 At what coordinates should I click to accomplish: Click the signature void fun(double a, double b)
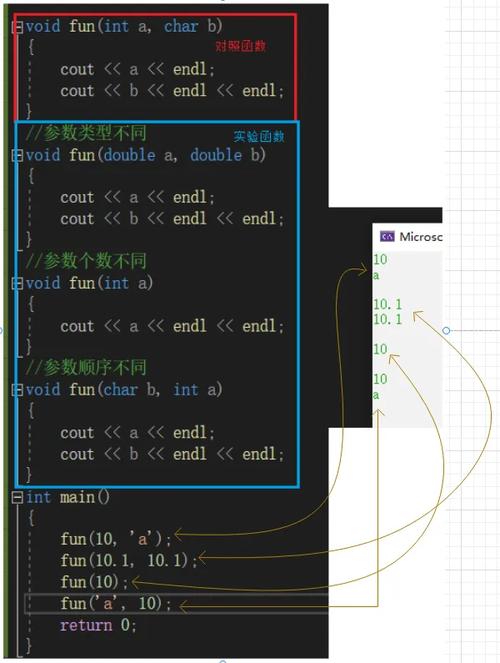point(145,155)
